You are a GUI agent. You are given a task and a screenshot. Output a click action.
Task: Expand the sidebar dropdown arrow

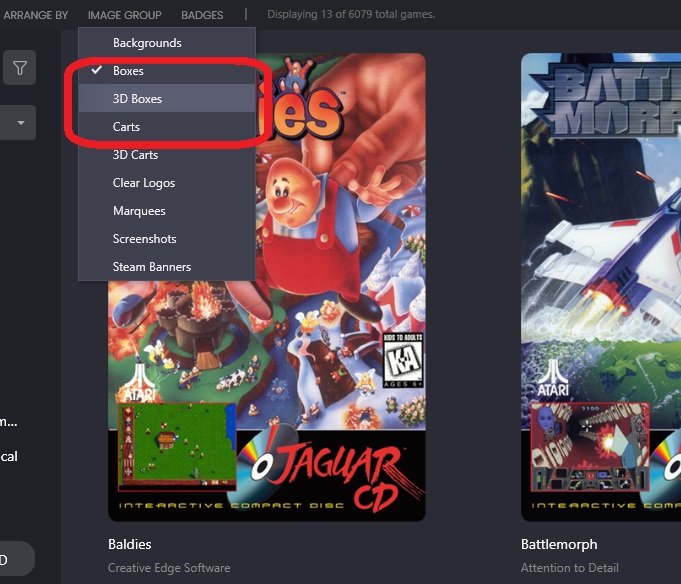click(20, 123)
